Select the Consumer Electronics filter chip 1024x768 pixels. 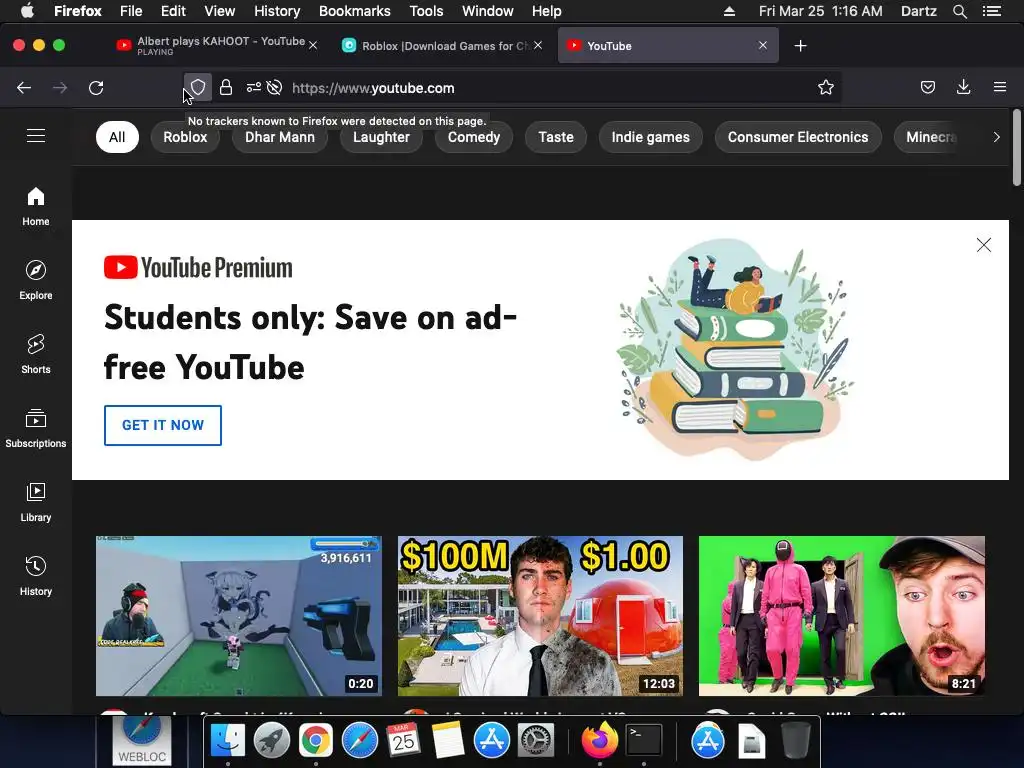coord(798,137)
